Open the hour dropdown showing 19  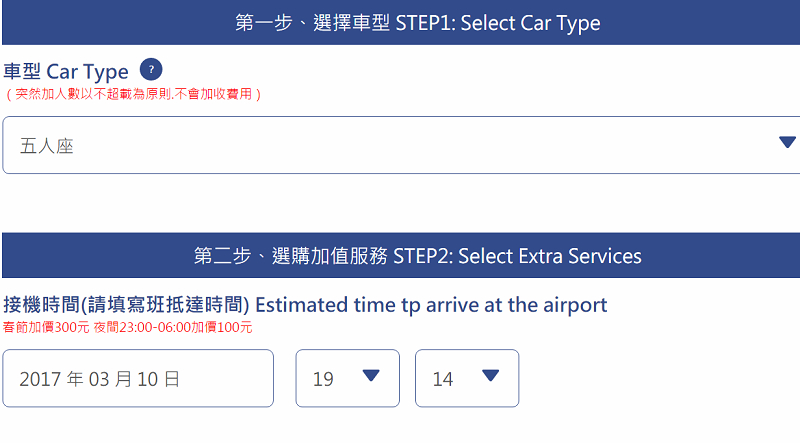pos(347,378)
